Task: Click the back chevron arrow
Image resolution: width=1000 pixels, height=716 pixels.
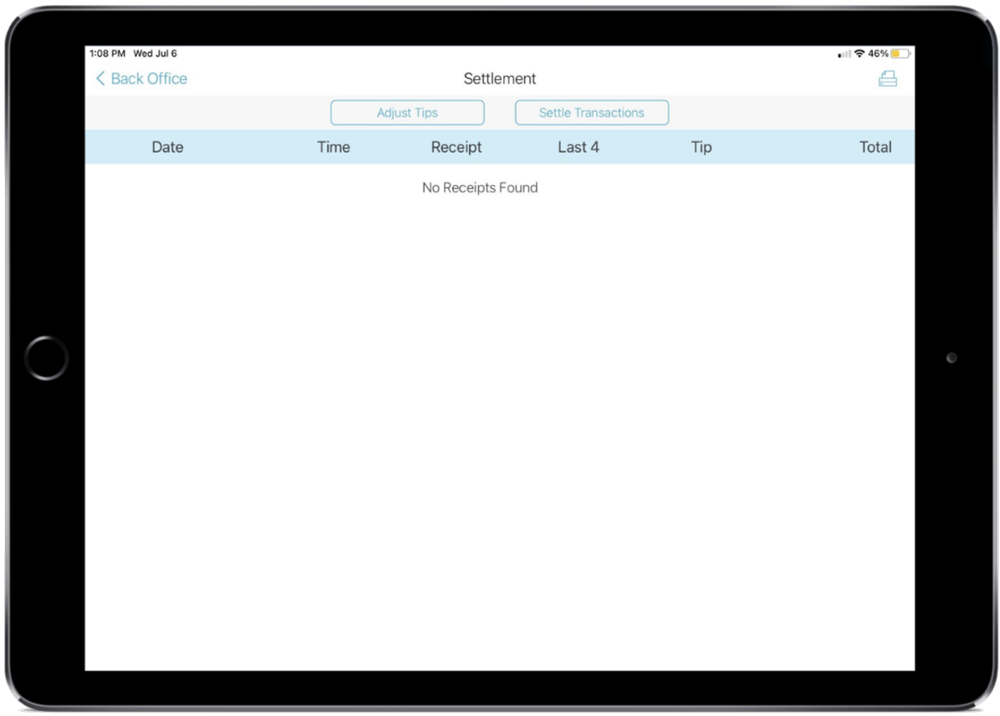Action: [x=100, y=79]
